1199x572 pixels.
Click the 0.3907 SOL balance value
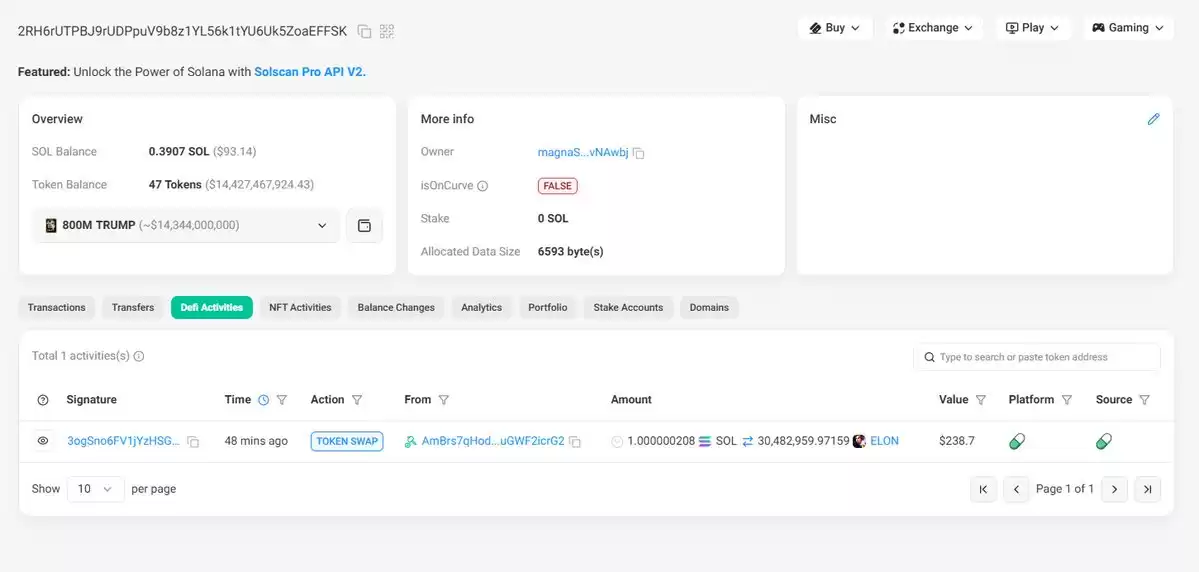(x=179, y=151)
